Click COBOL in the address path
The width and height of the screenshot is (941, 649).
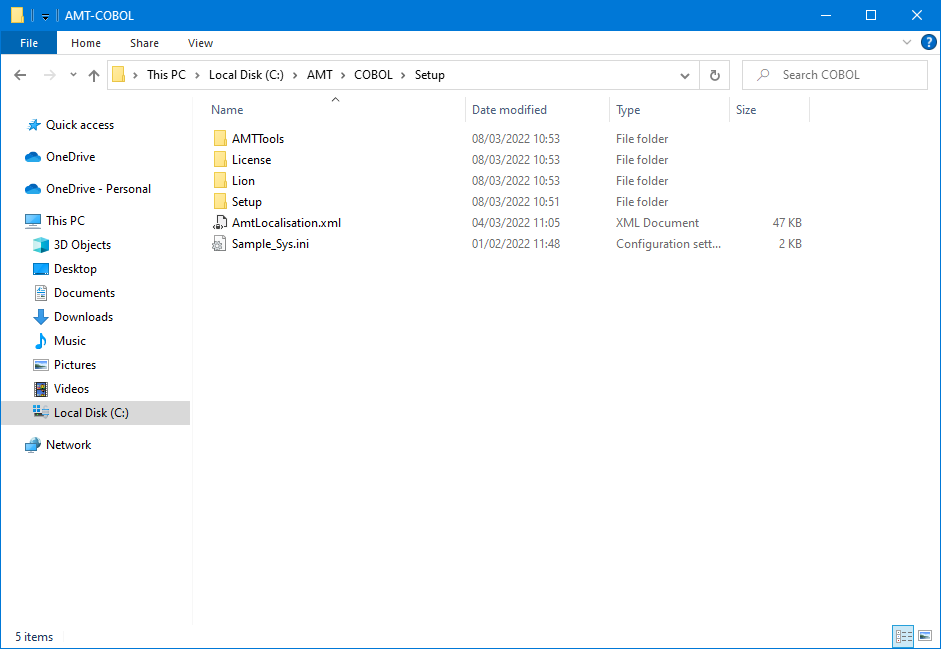(x=373, y=75)
